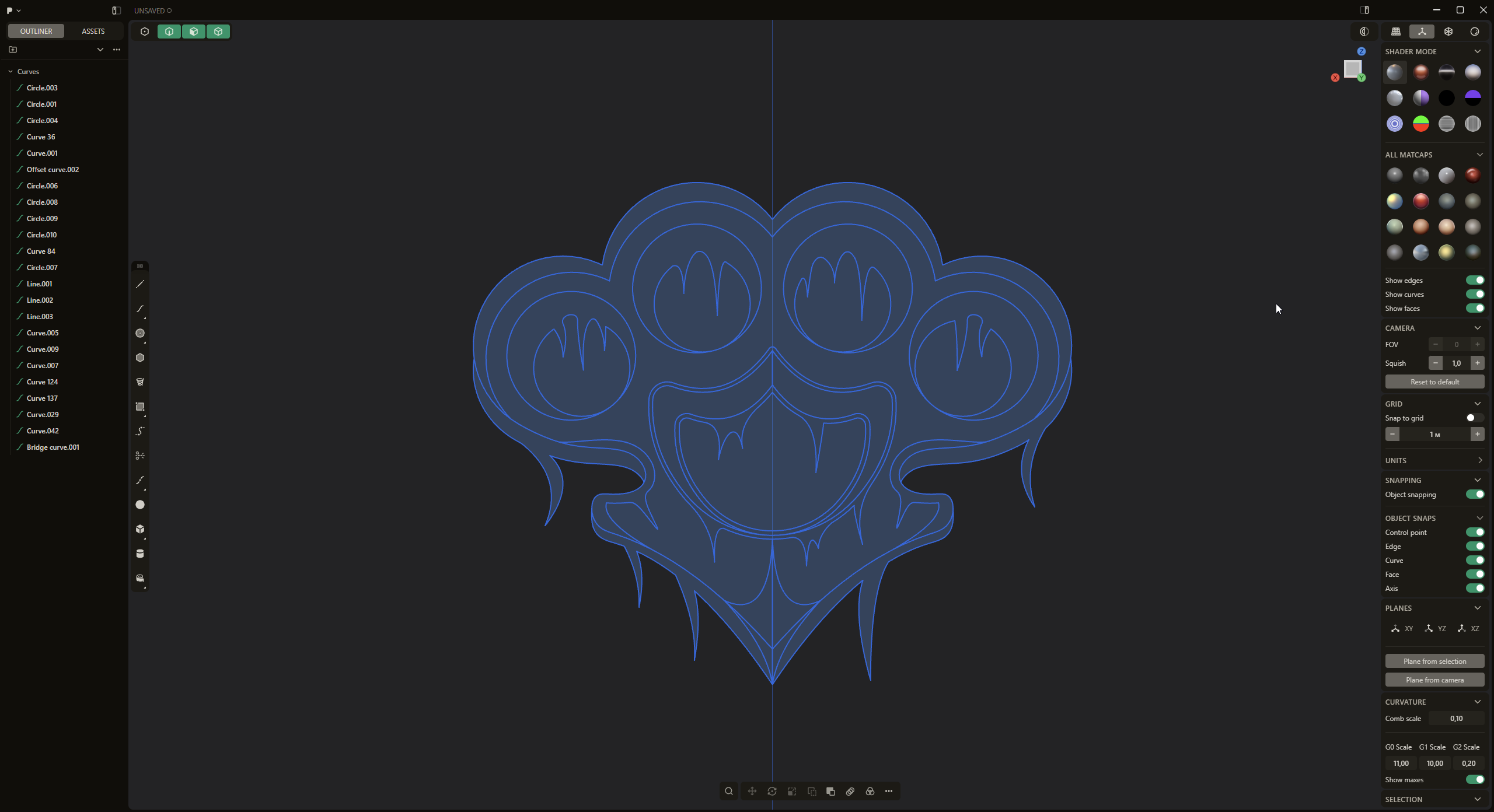The width and height of the screenshot is (1494, 812).
Task: Turn off the Show edges toggle
Action: click(1475, 281)
